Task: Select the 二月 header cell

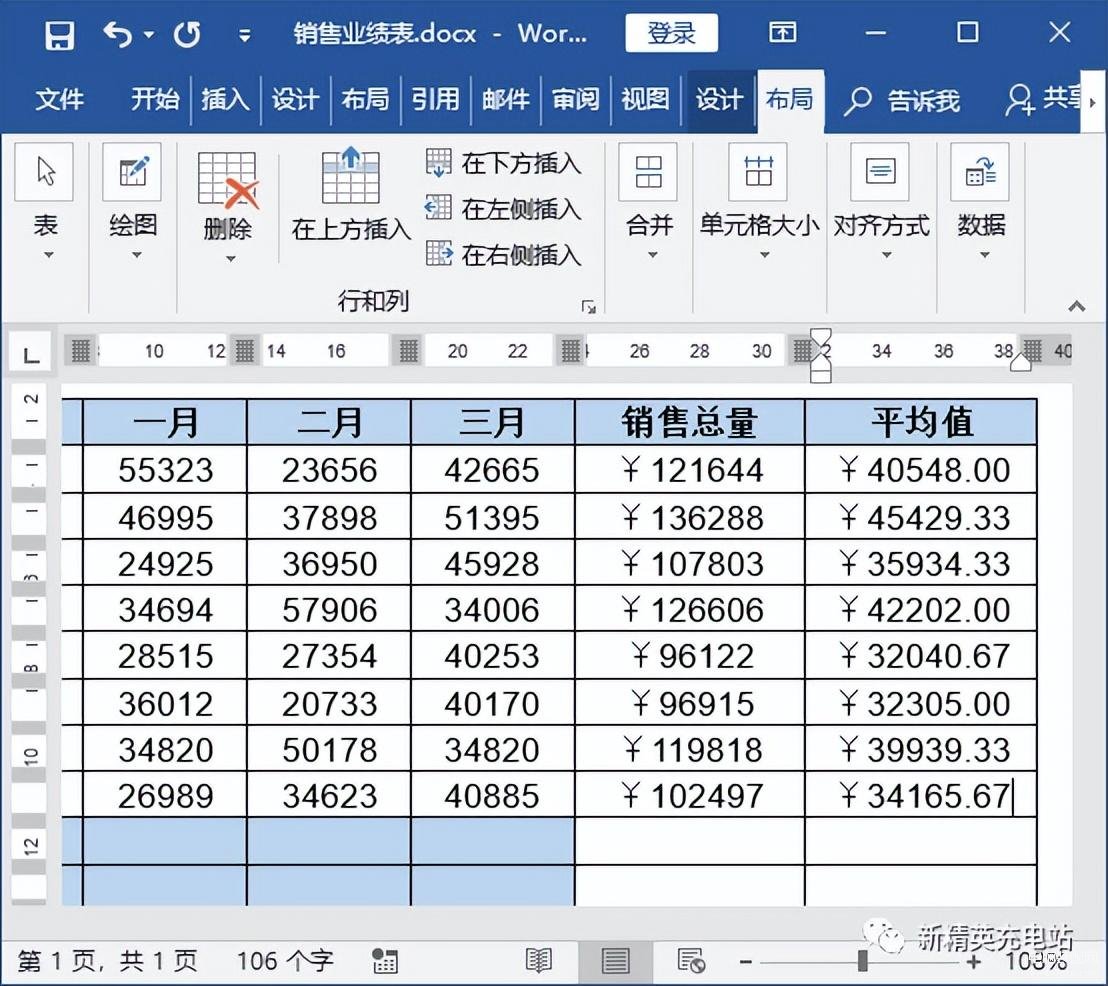Action: [x=329, y=423]
